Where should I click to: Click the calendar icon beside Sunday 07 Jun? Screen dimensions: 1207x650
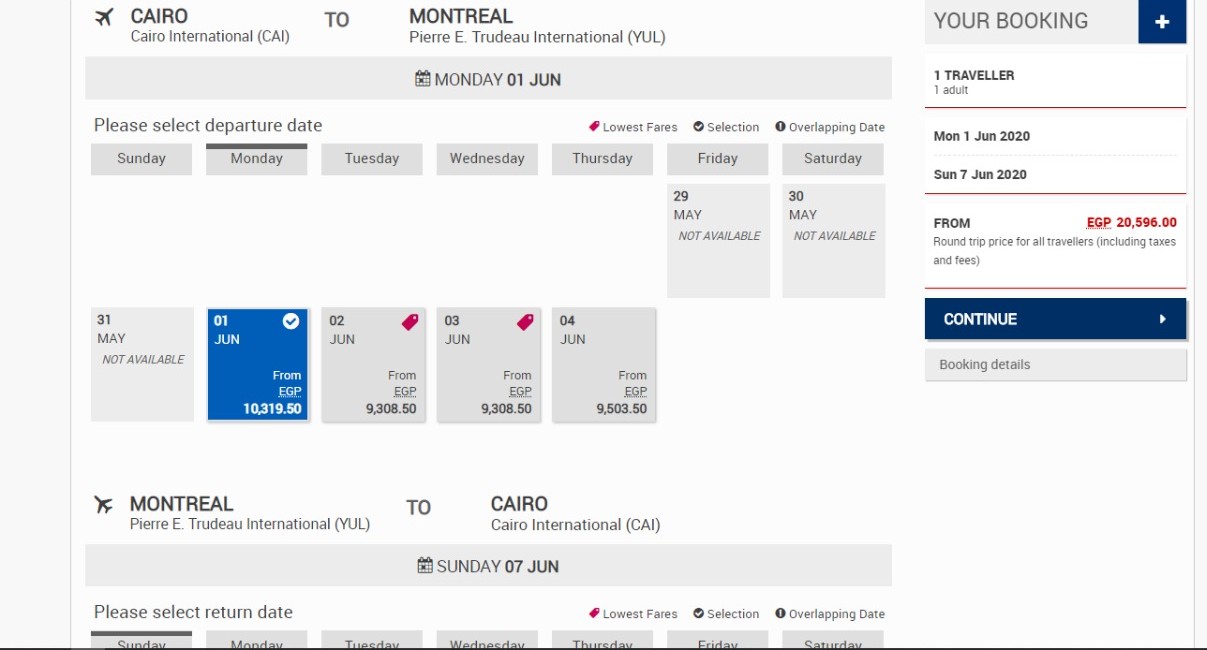click(425, 566)
